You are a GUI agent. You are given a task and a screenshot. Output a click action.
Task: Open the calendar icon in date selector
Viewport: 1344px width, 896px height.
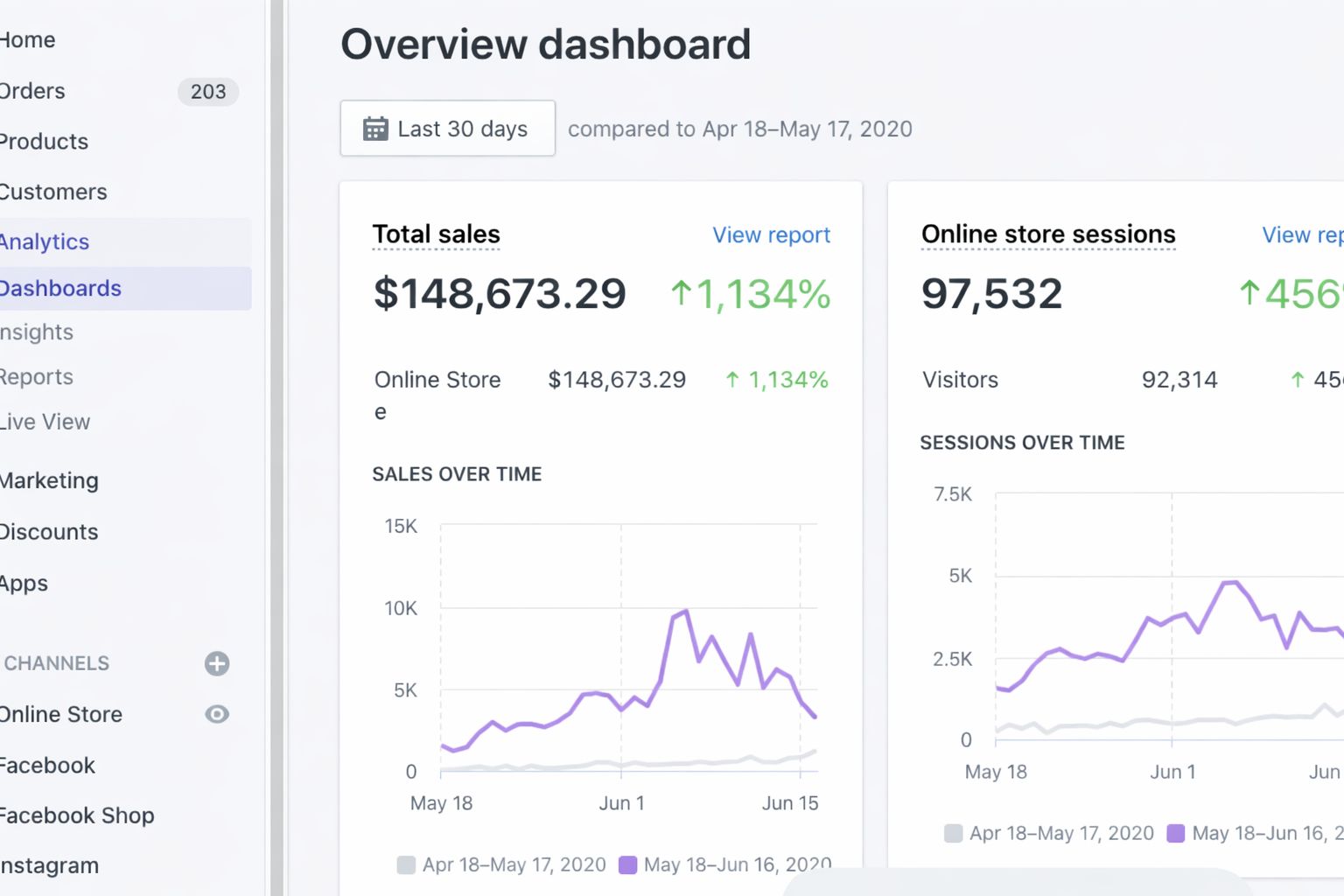point(374,128)
